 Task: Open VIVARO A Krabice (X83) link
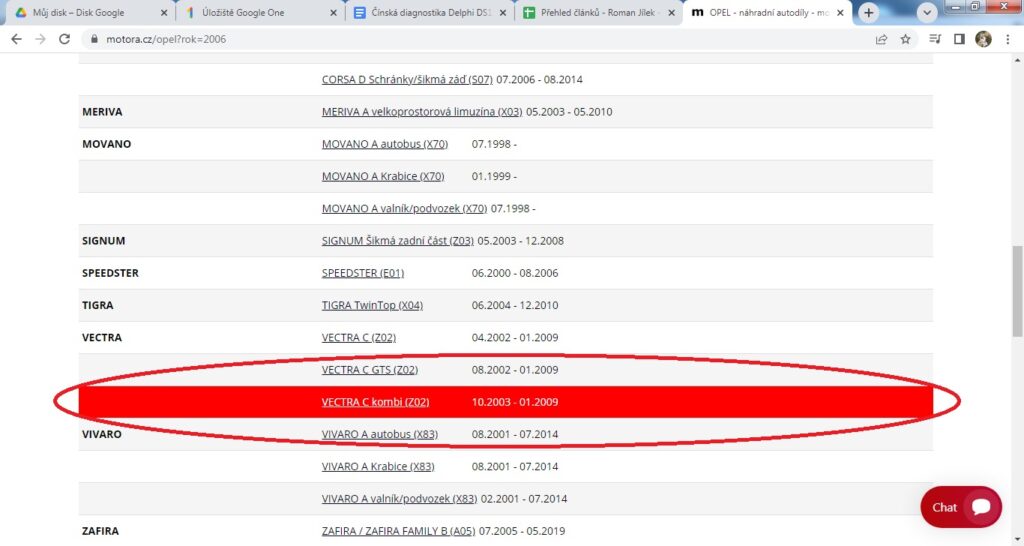pos(378,466)
